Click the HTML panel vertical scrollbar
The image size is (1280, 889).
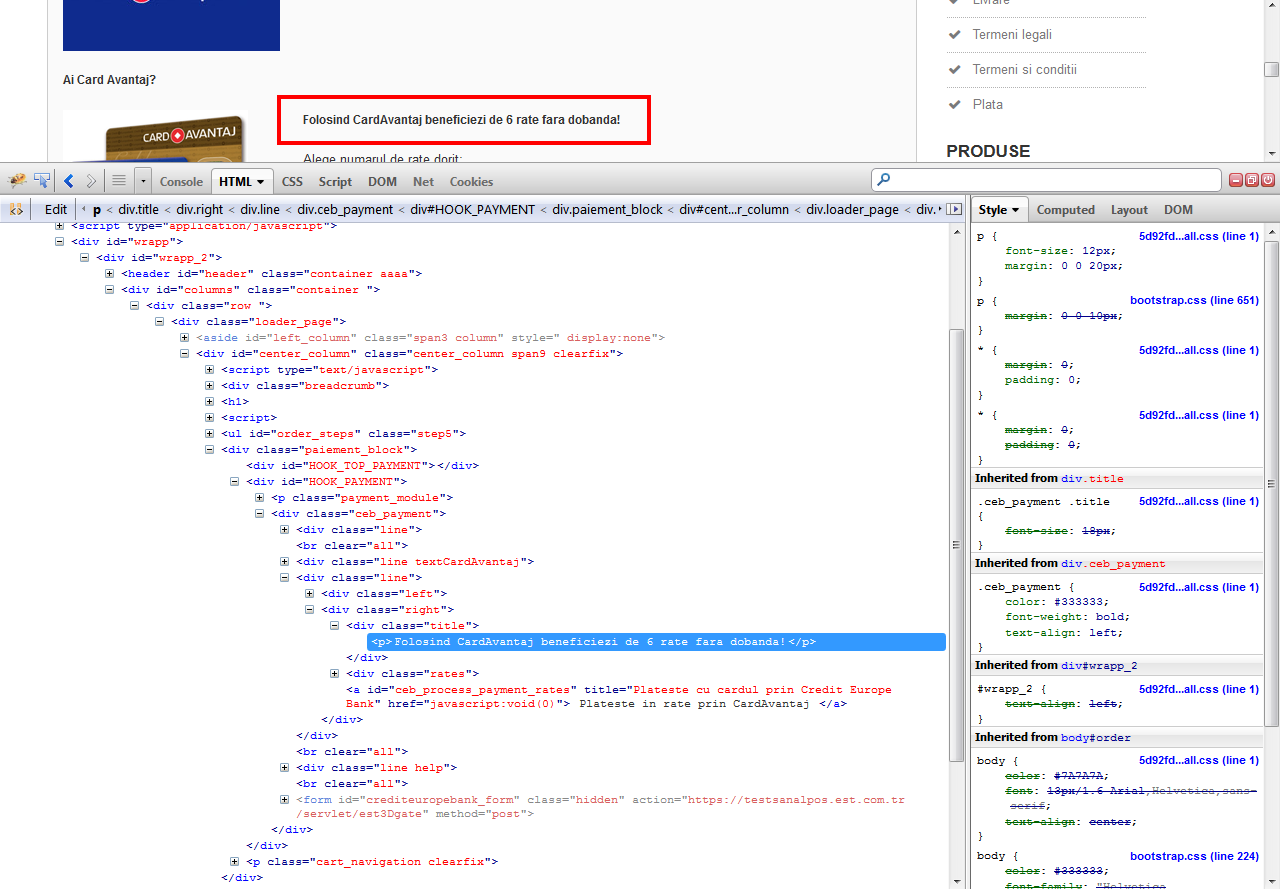point(957,547)
